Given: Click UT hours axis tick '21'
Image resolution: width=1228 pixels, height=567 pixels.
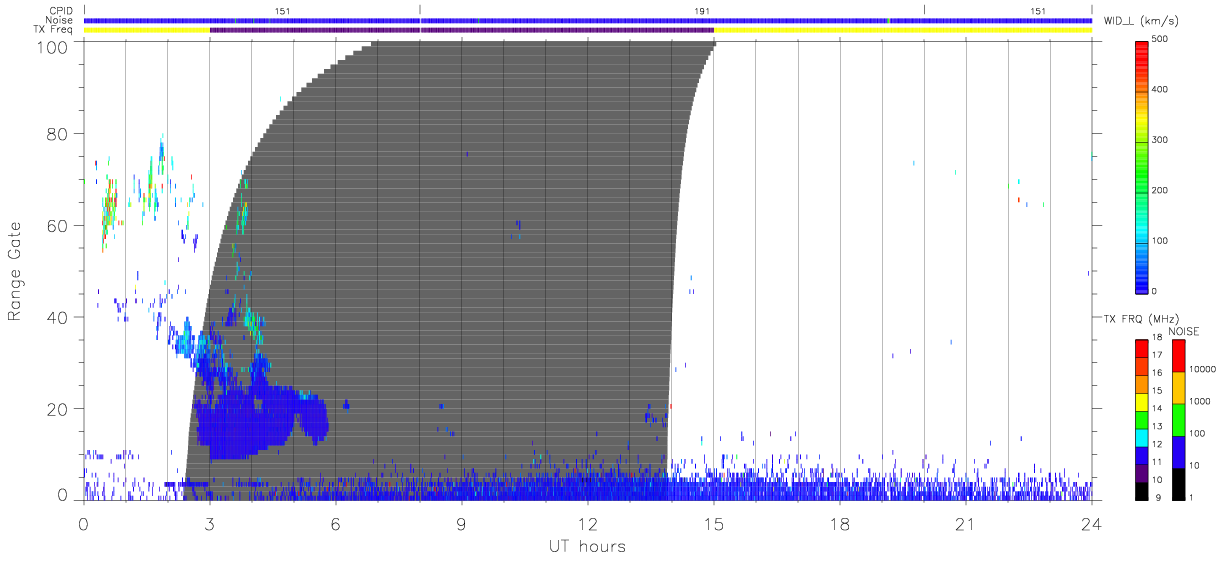Looking at the screenshot, I should tap(966, 524).
